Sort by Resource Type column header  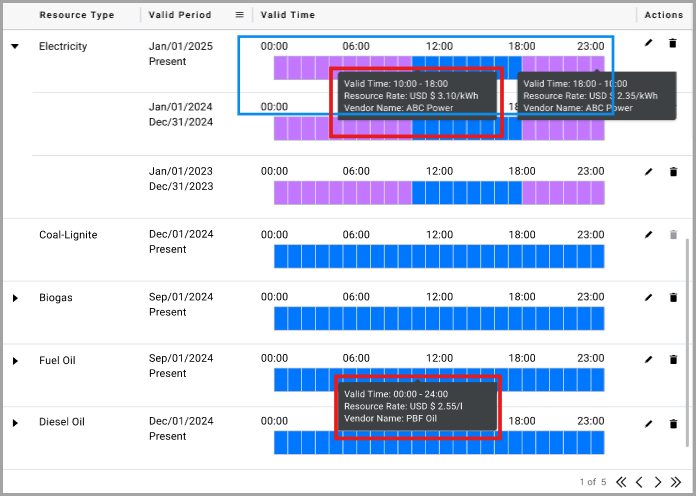(76, 15)
